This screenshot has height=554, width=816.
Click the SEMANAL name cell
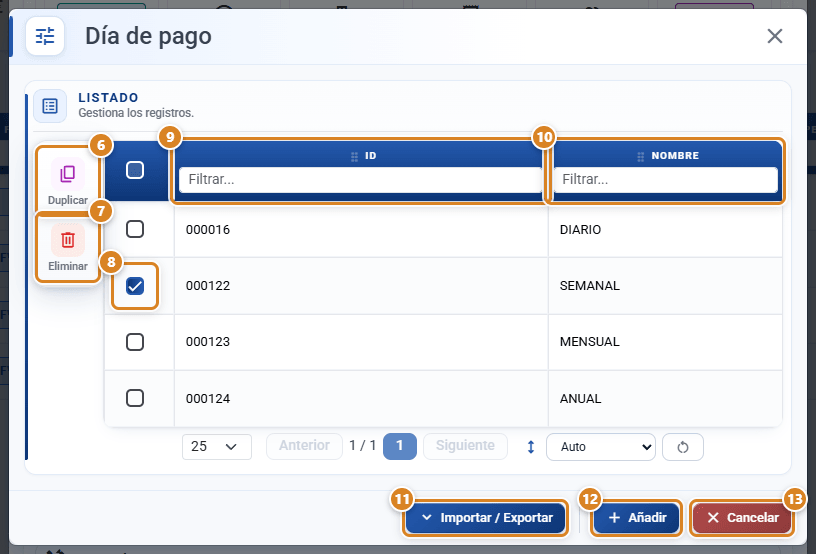pyautogui.click(x=666, y=286)
